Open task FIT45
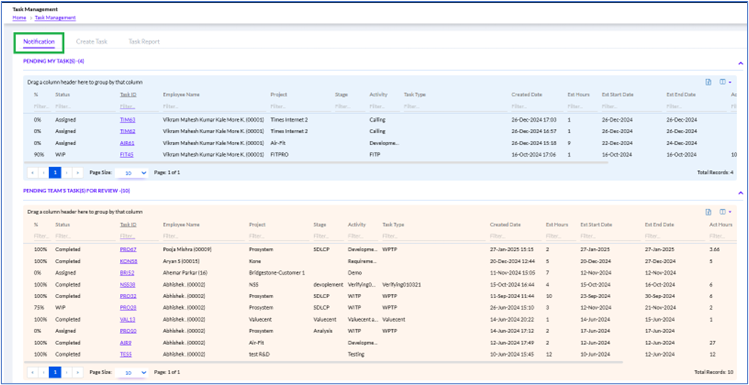The width and height of the screenshot is (749, 385). [x=127, y=155]
